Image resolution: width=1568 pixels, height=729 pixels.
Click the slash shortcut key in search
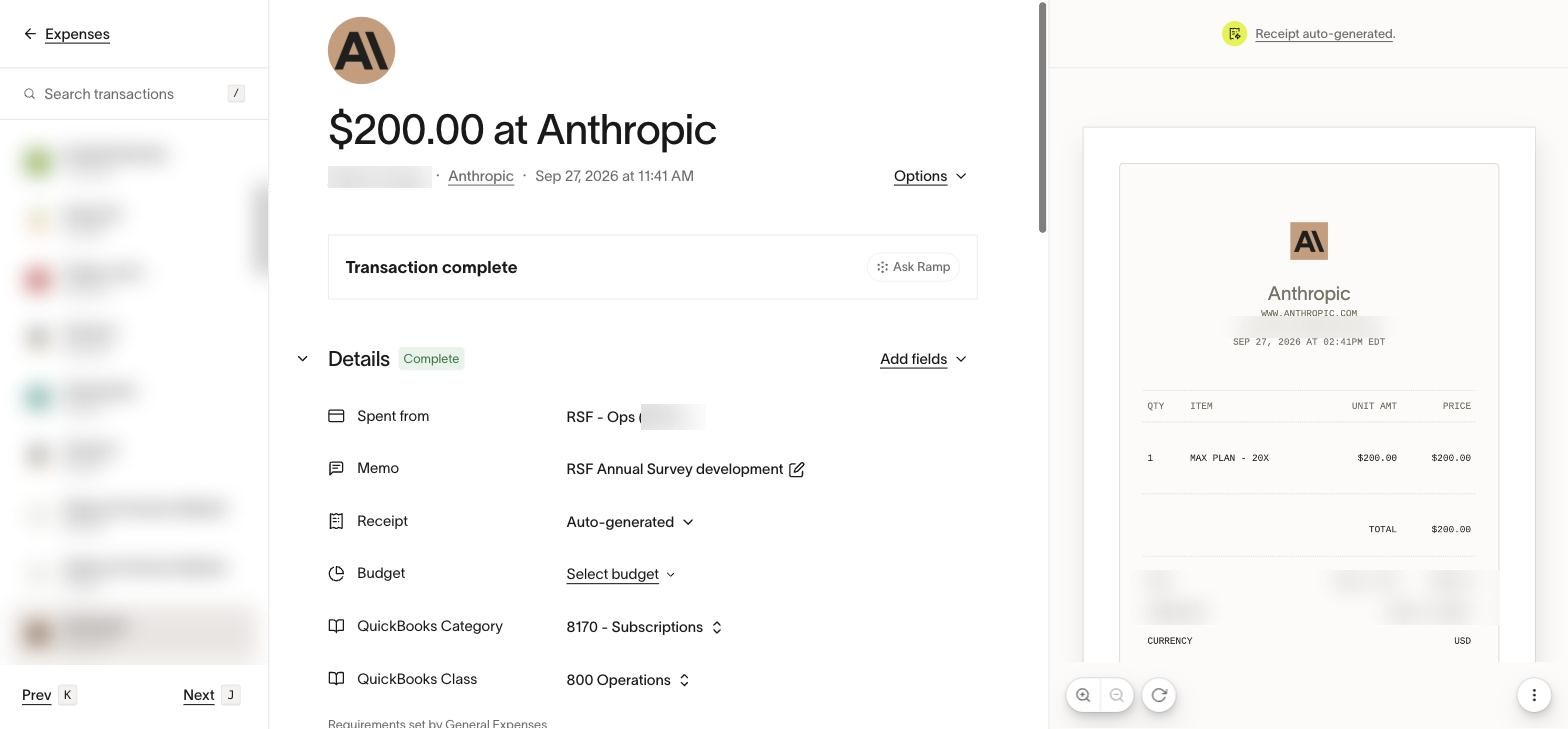236,94
